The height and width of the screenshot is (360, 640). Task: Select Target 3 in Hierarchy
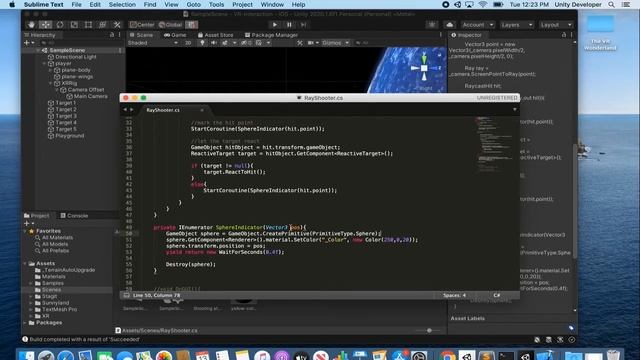[66, 116]
